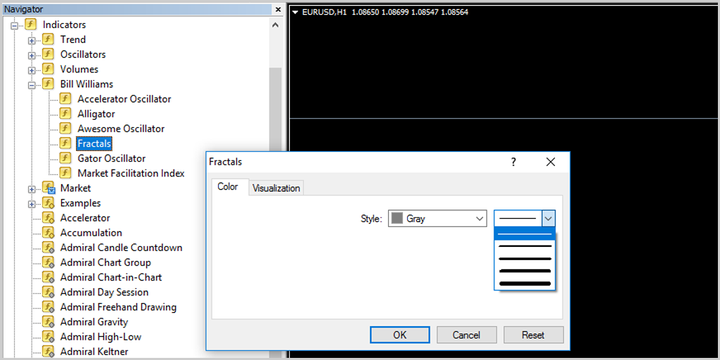Click the Alligator indicator icon

click(66, 113)
